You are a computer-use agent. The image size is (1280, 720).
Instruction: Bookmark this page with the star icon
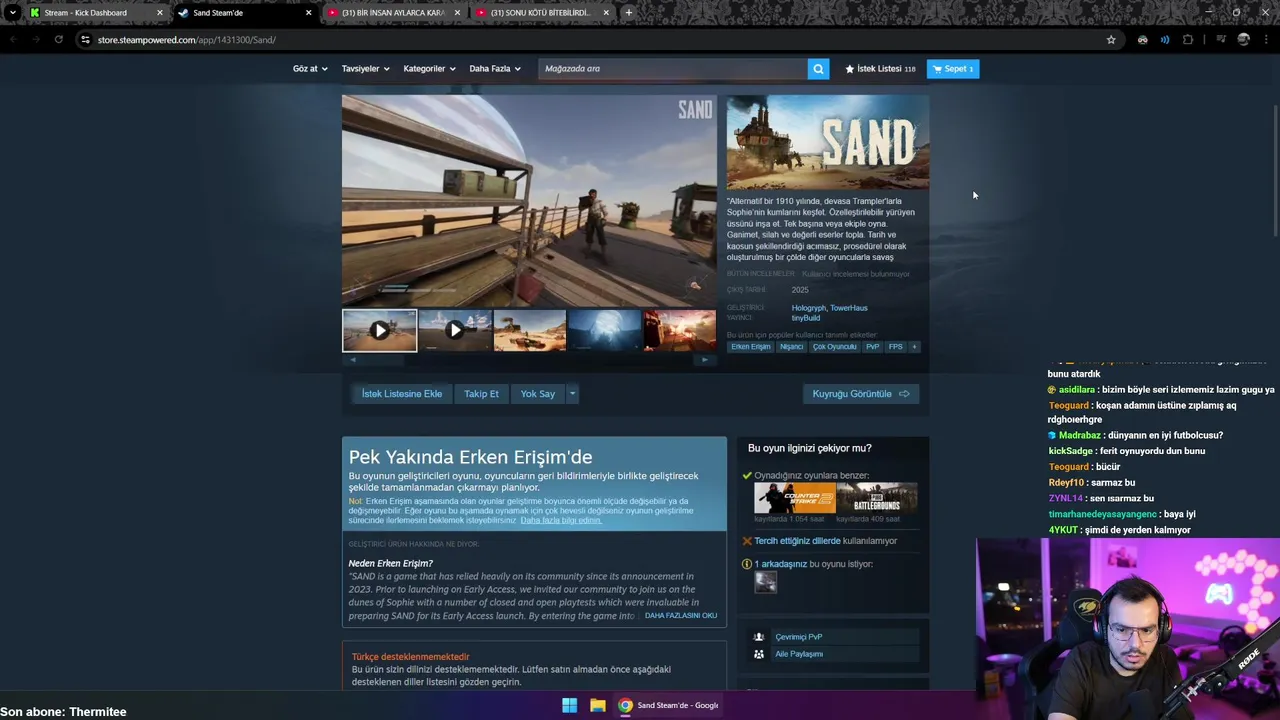pos(1111,40)
